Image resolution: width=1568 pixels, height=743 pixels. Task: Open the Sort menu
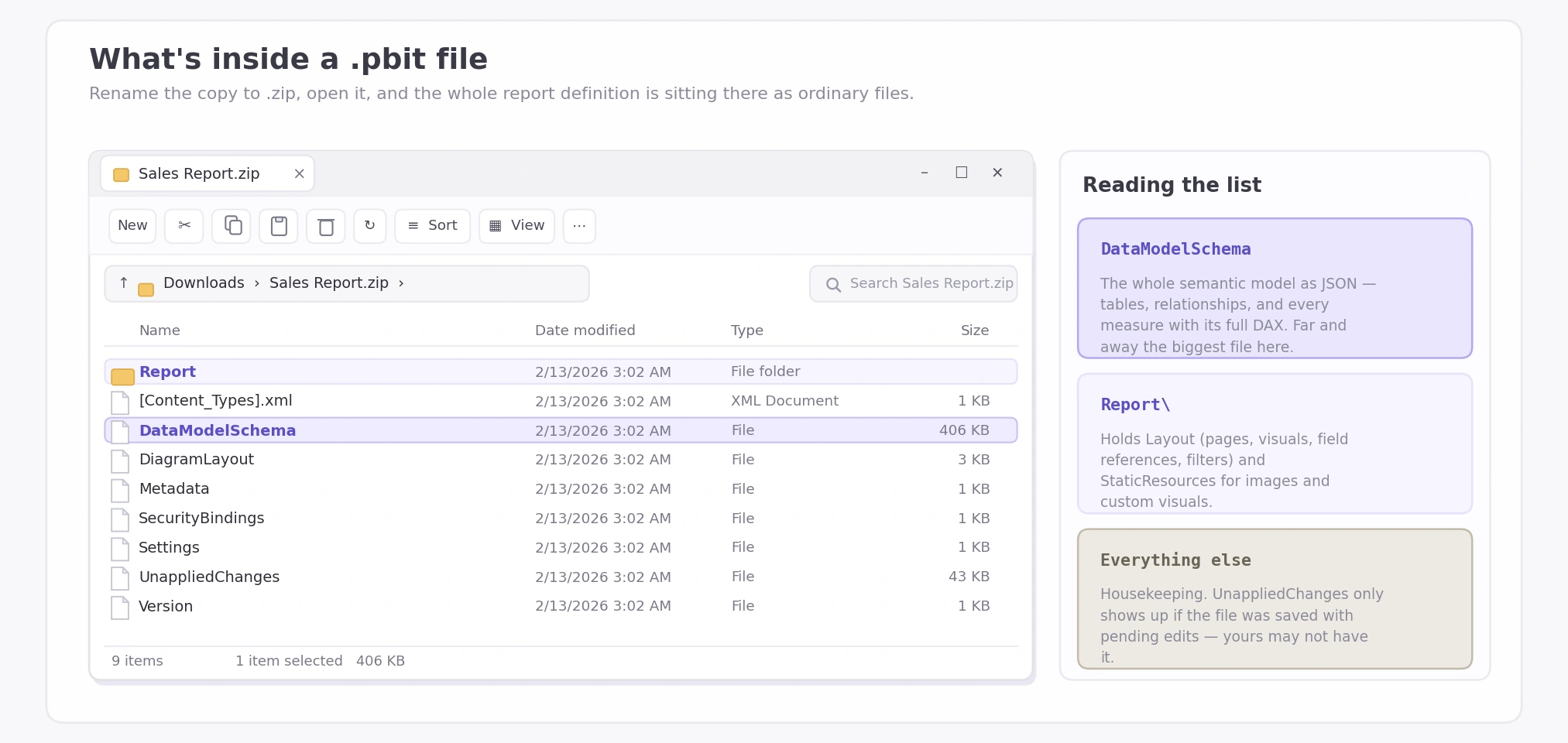[432, 226]
